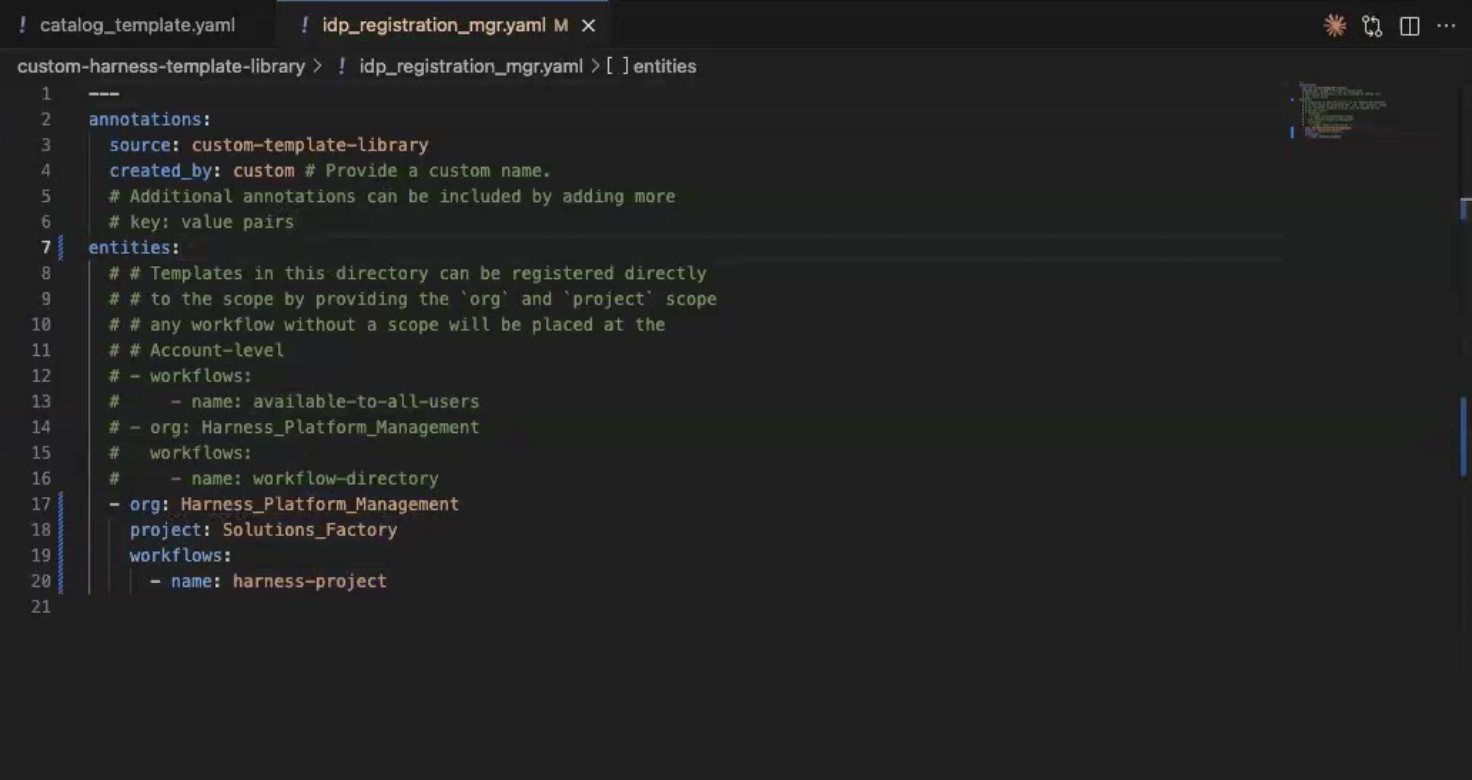Click the minimap code preview

click(x=1340, y=110)
